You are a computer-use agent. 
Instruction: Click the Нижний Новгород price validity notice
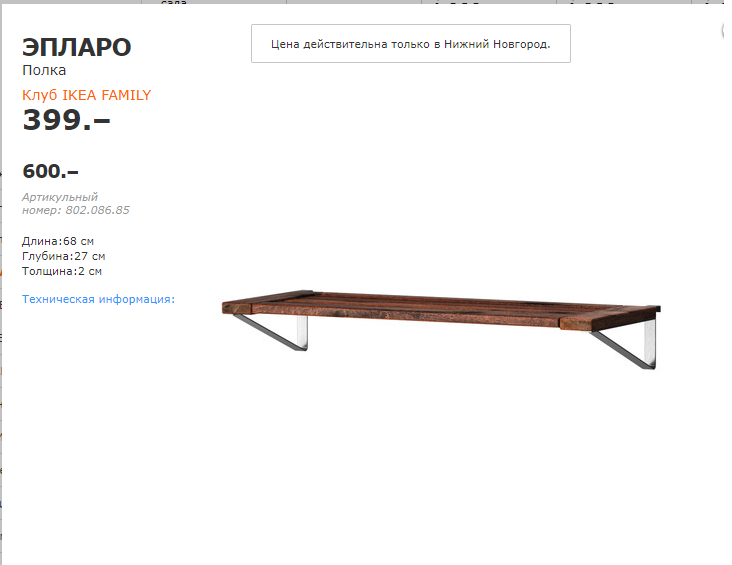tap(411, 43)
